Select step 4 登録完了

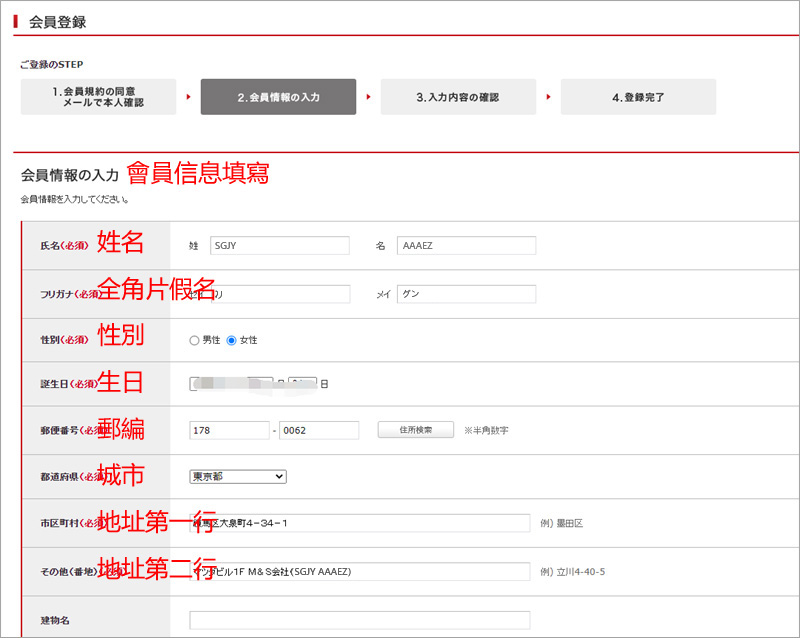(x=638, y=97)
